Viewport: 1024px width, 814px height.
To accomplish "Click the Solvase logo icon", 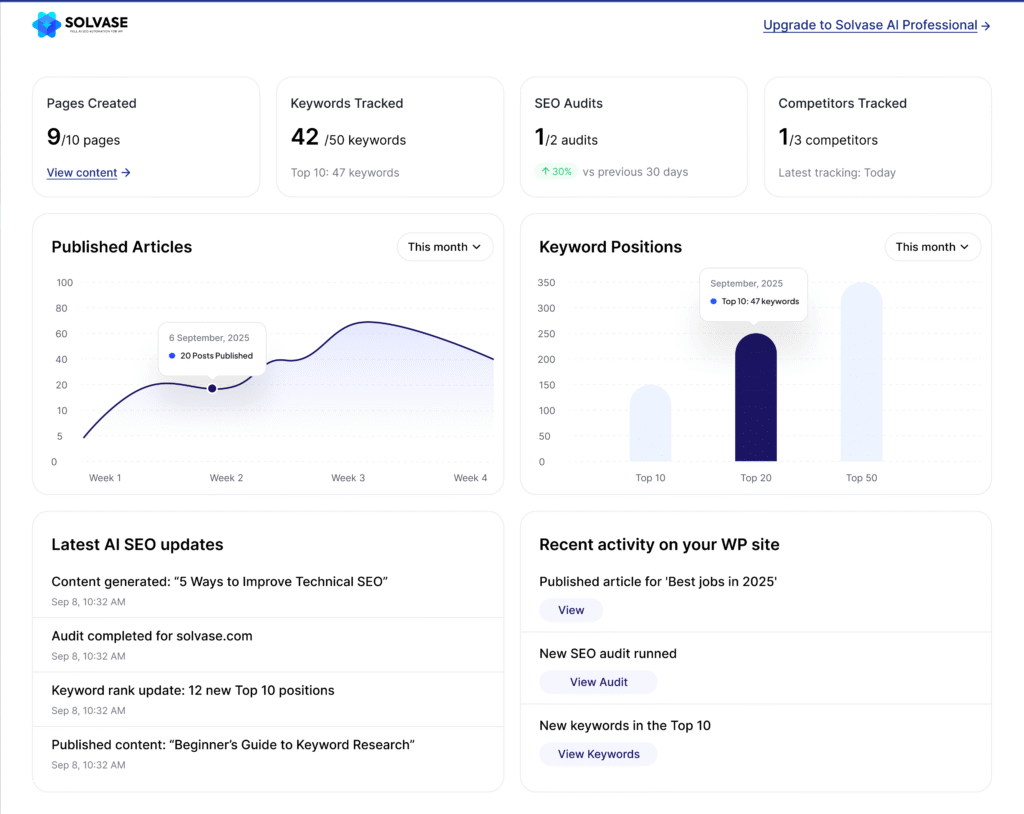I will pos(46,25).
